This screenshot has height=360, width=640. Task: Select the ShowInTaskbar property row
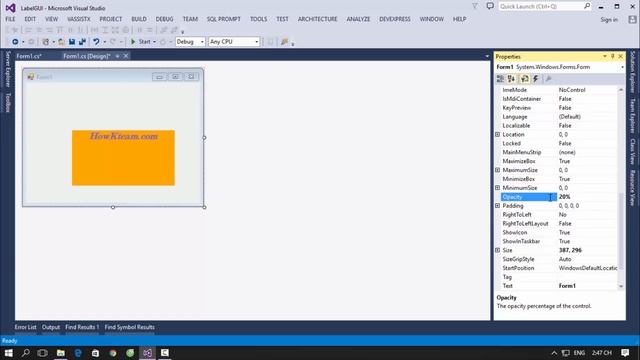[559, 241]
